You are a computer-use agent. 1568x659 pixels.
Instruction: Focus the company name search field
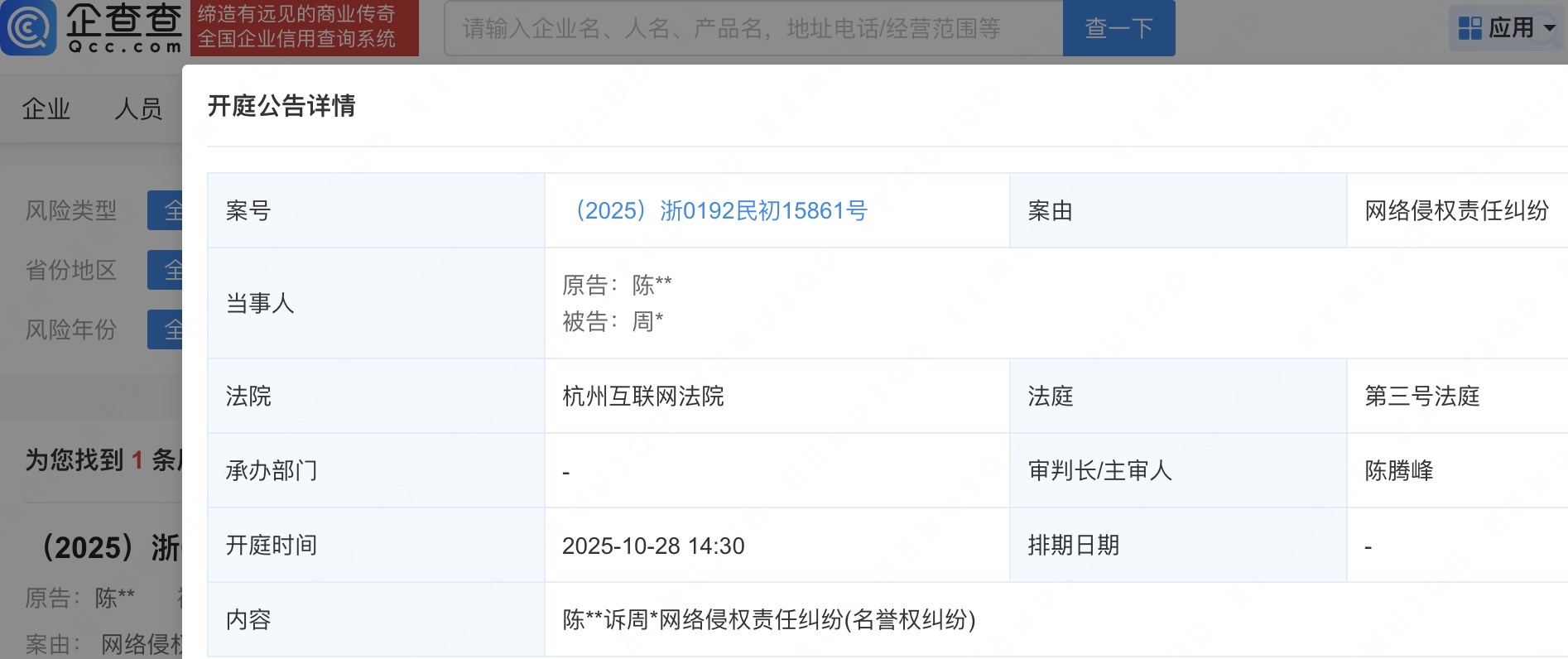[x=753, y=29]
